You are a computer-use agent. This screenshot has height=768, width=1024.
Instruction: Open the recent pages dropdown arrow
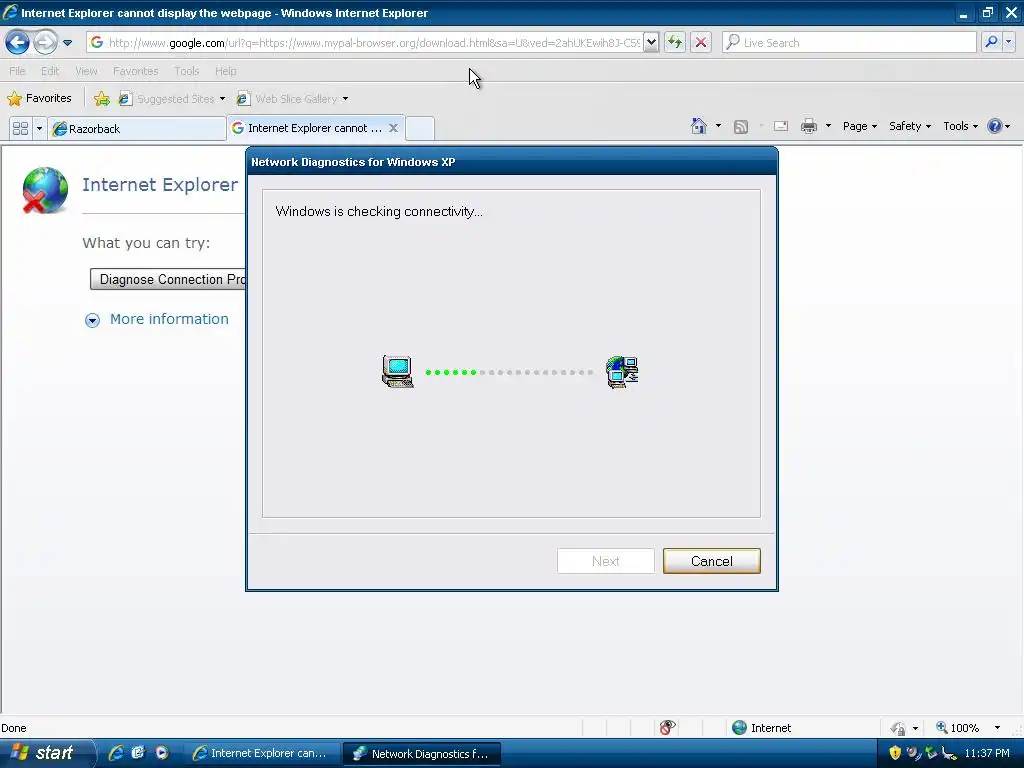pyautogui.click(x=67, y=43)
